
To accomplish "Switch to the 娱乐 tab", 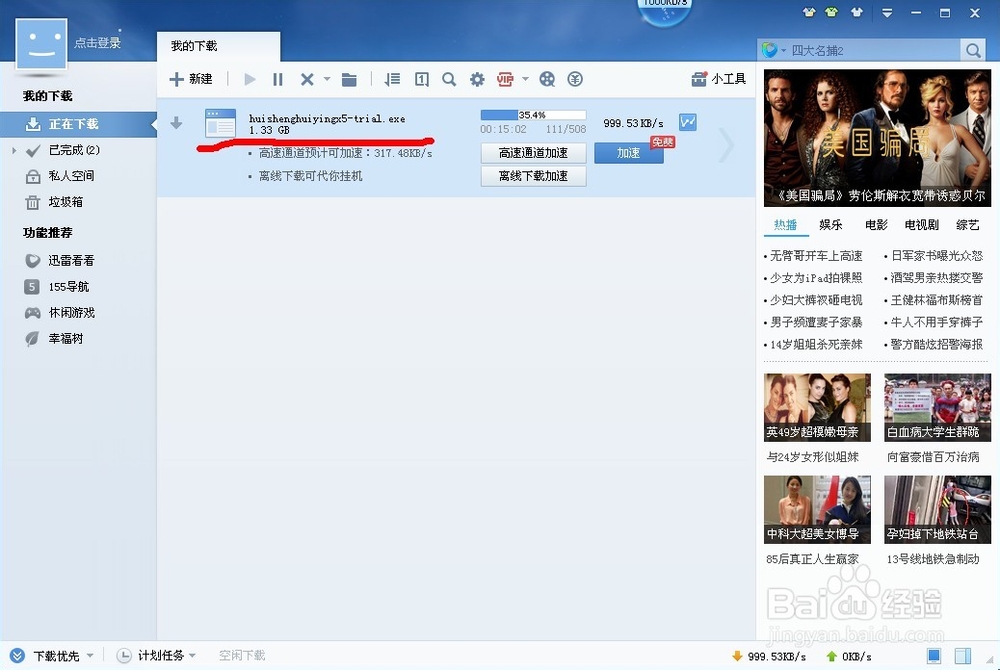I will (x=831, y=224).
